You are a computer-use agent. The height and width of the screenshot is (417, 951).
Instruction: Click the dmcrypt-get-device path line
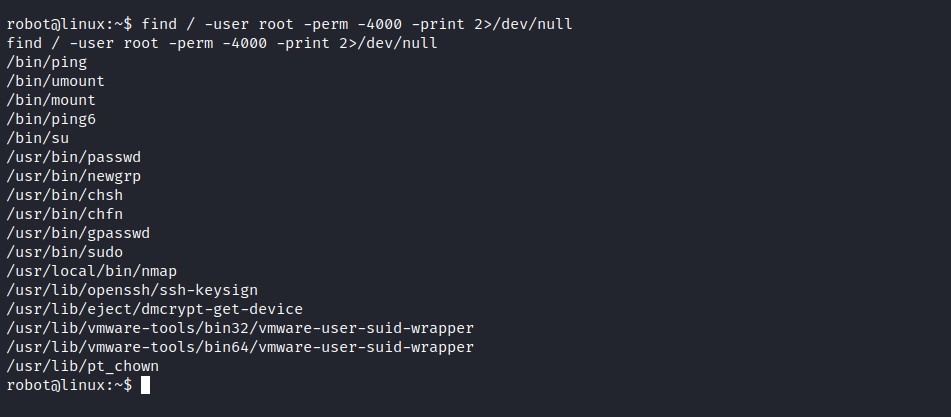pos(154,309)
